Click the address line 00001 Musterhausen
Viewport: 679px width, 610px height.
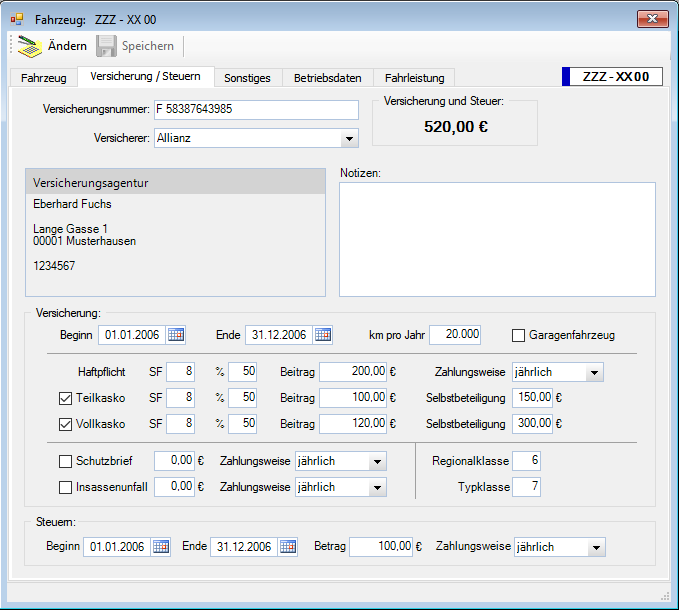click(x=84, y=242)
